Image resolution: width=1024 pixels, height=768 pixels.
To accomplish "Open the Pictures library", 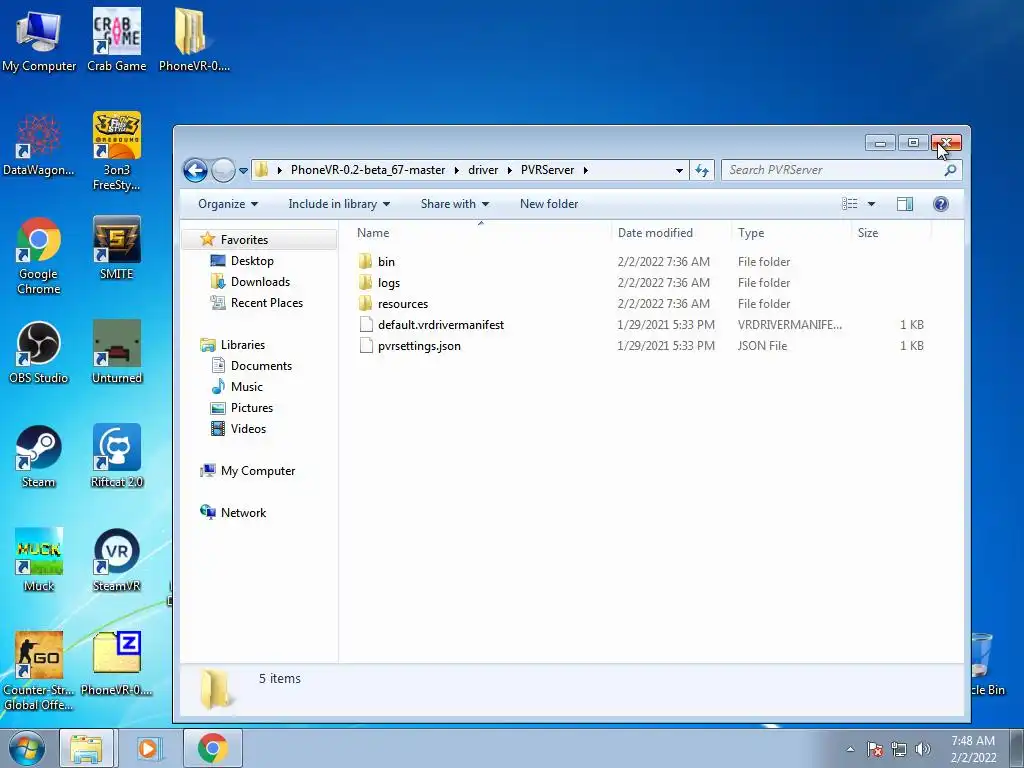I will point(251,408).
